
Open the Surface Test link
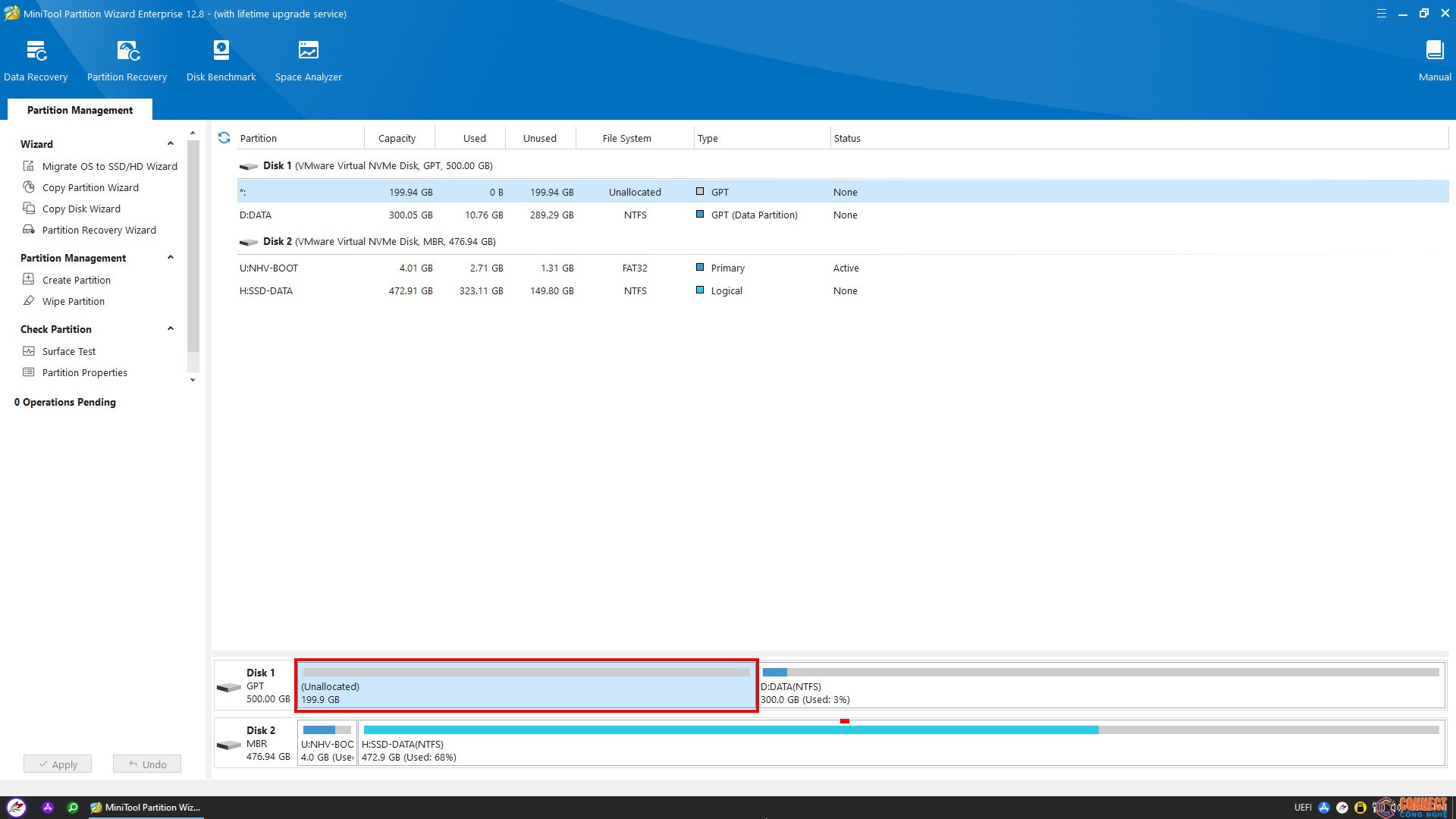[69, 351]
